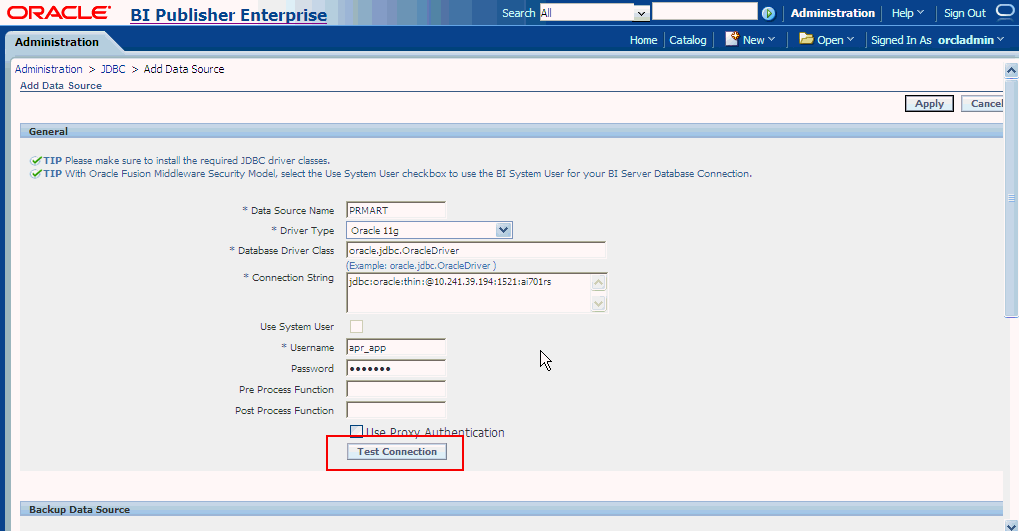The height and width of the screenshot is (531, 1019).
Task: Click the Password field
Action: (396, 368)
